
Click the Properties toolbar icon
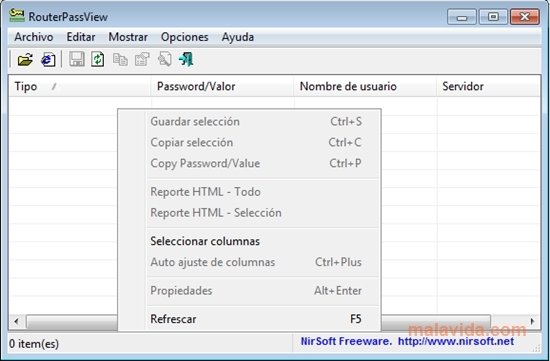pyautogui.click(x=142, y=59)
